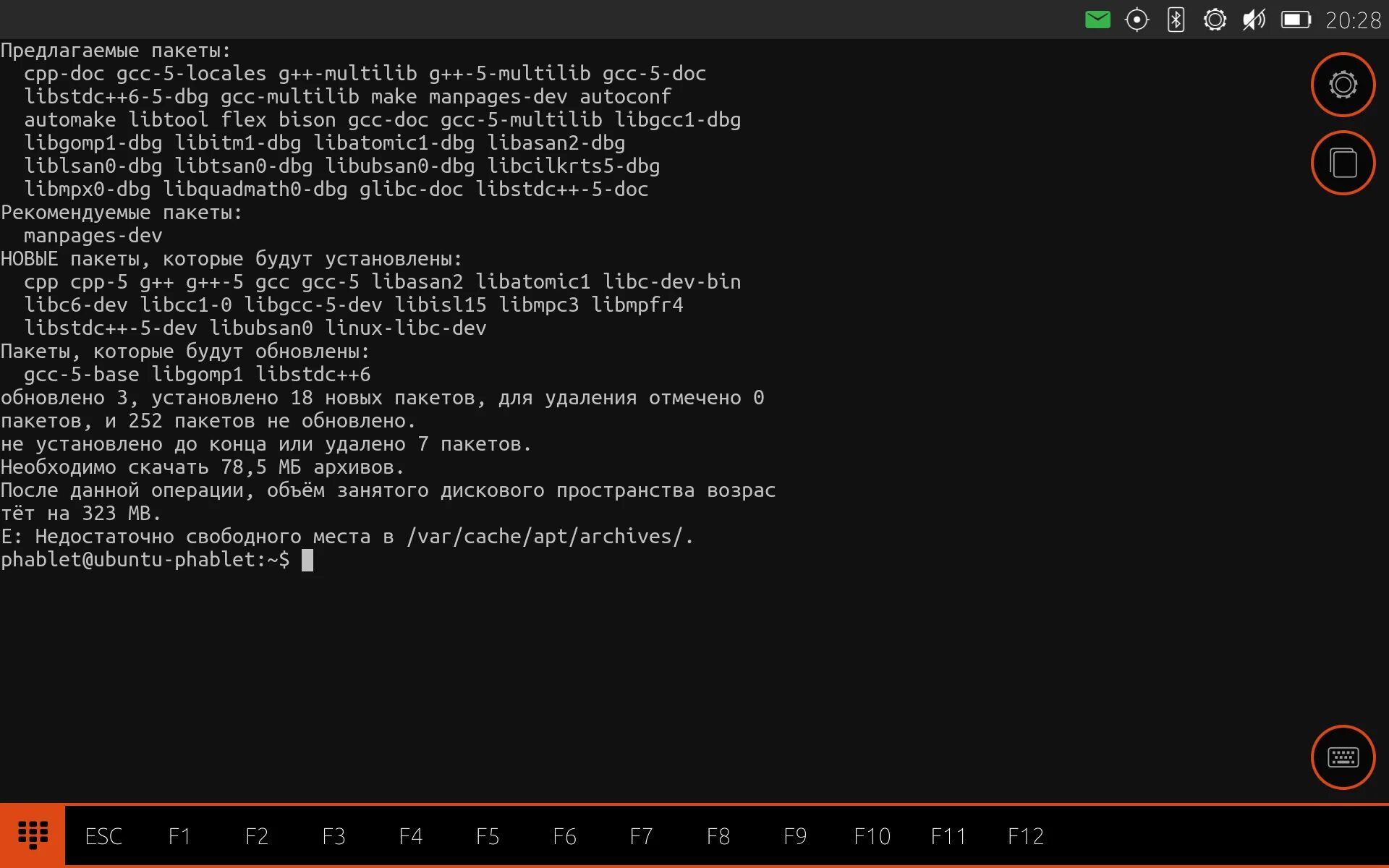
Task: Open the green mail notification indicator
Action: tap(1097, 20)
